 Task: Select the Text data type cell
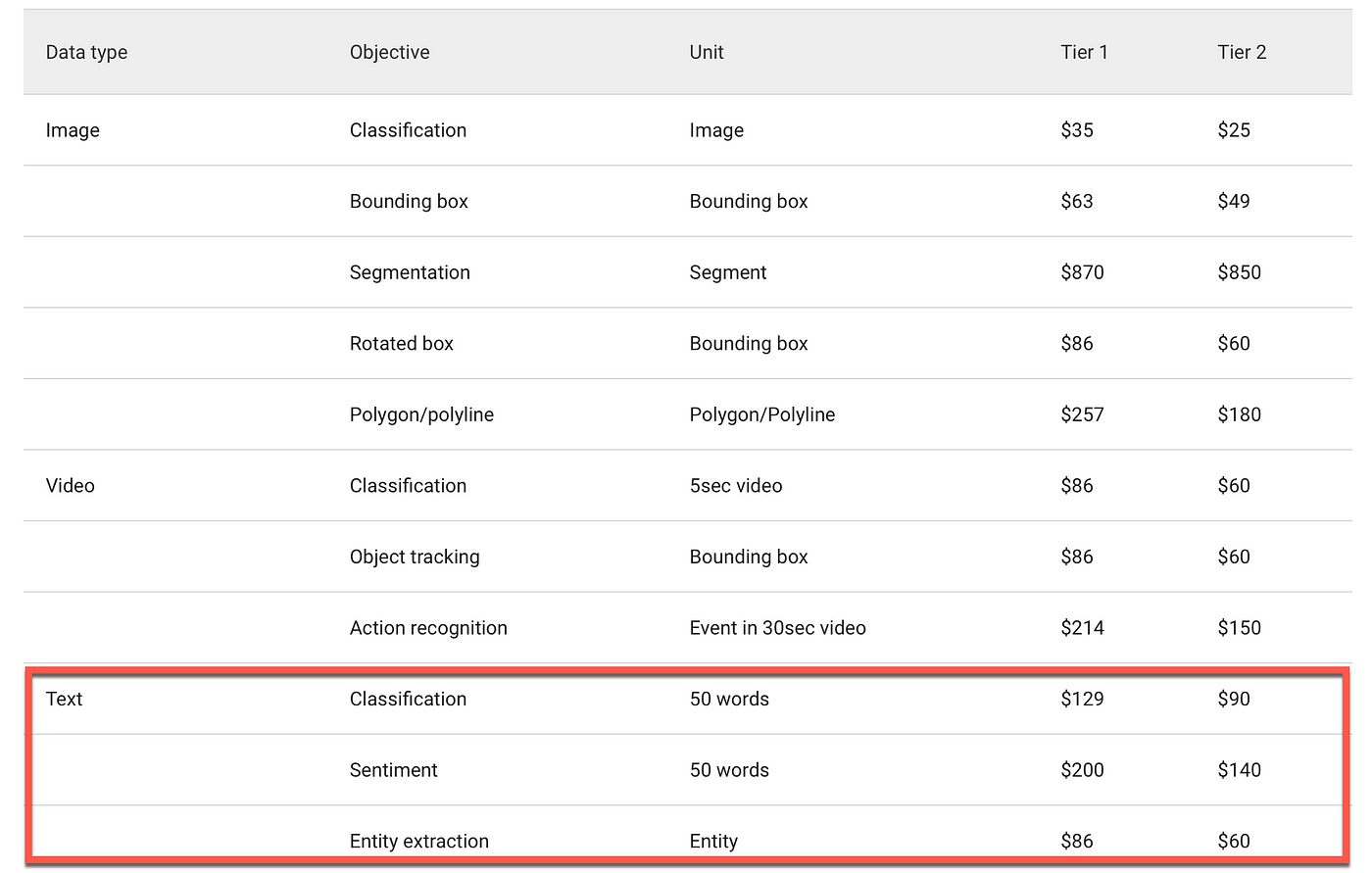(x=64, y=699)
